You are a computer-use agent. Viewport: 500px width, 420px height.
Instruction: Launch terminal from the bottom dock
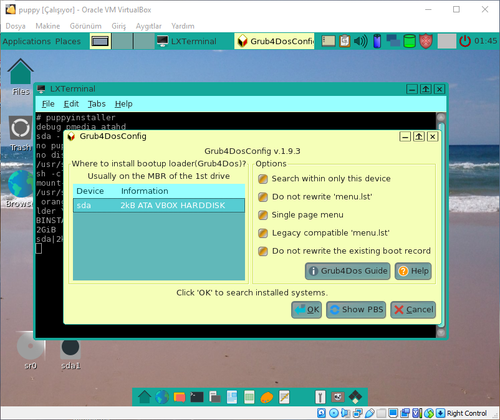pyautogui.click(x=197, y=397)
